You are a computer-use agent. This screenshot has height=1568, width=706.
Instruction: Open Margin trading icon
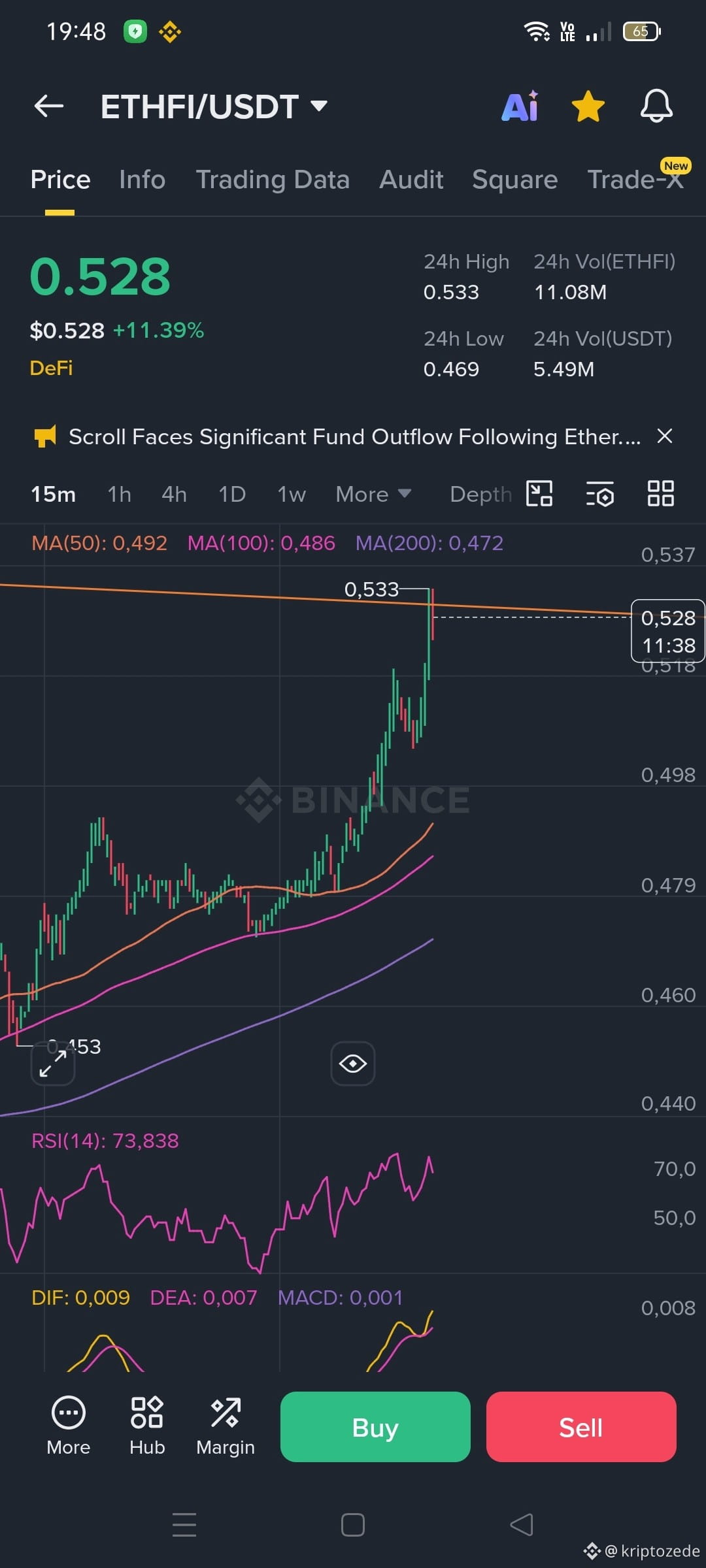[226, 1426]
